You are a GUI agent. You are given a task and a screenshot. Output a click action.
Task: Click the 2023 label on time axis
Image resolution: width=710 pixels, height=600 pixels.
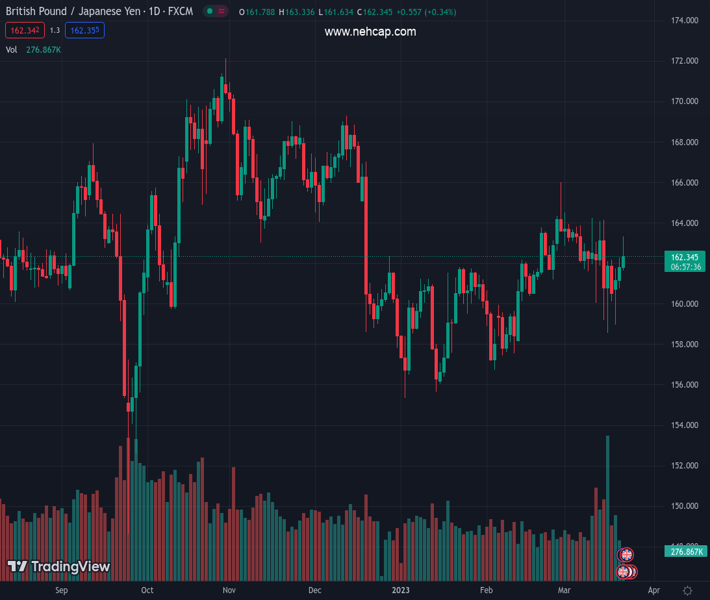pyautogui.click(x=400, y=591)
